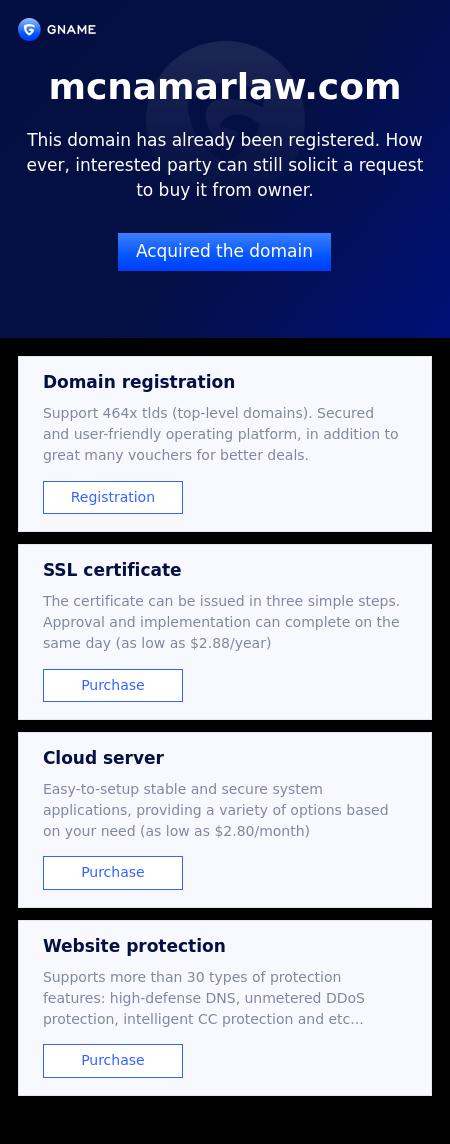Click Purchase under Website protection
The image size is (450, 1144).
113,1061
